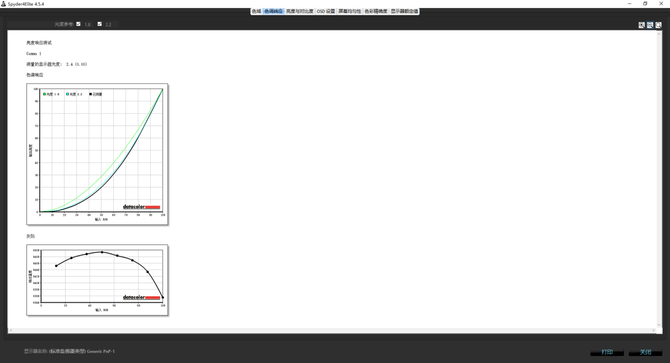This screenshot has width=670, height=363.
Task: Click the first of three report zoom icons
Action: pyautogui.click(x=641, y=25)
